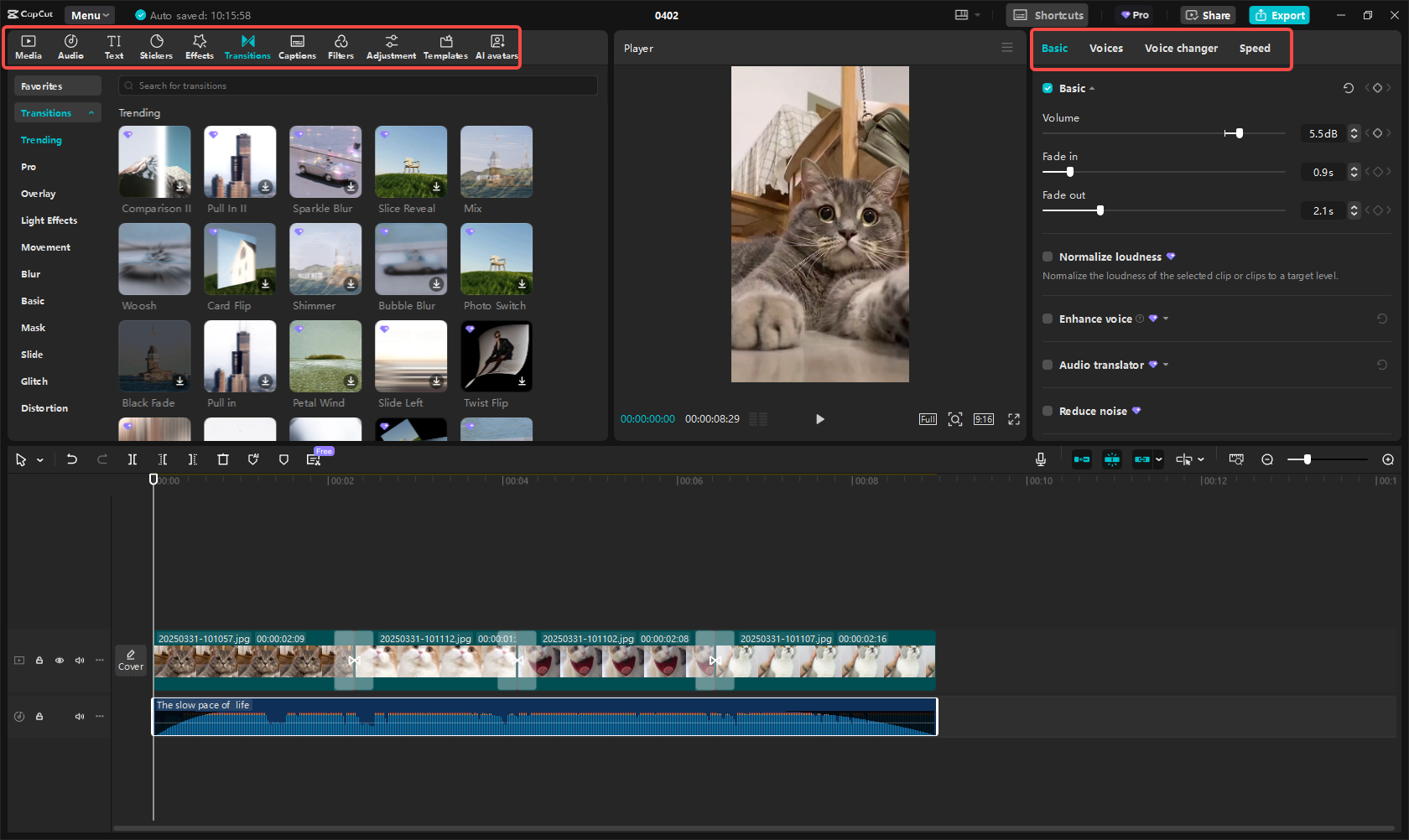Enable the Normalize loudness checkbox
Image resolution: width=1409 pixels, height=840 pixels.
point(1047,257)
